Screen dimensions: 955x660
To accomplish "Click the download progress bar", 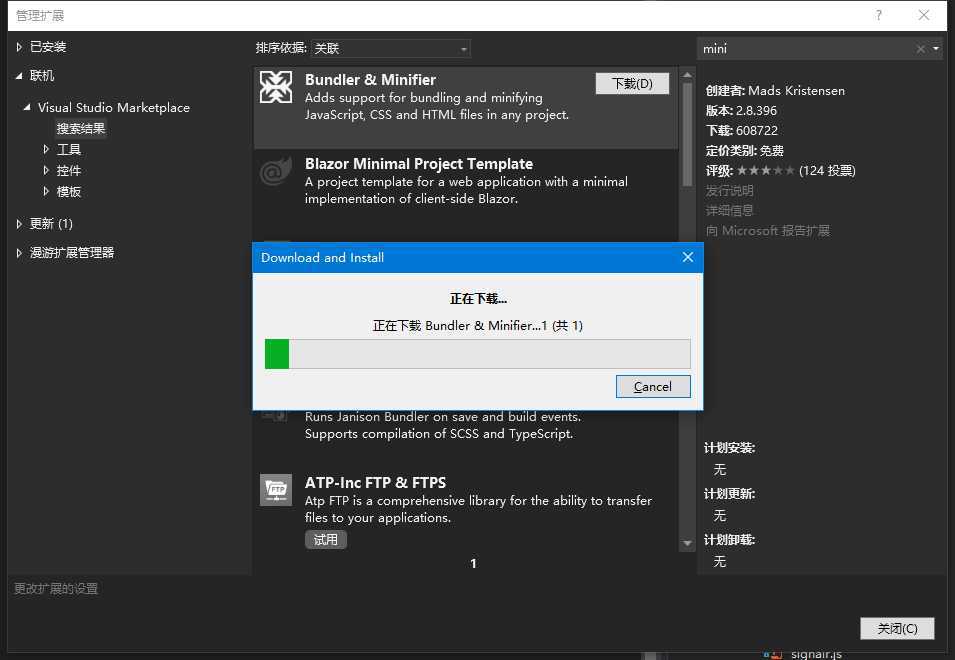I will pos(478,354).
